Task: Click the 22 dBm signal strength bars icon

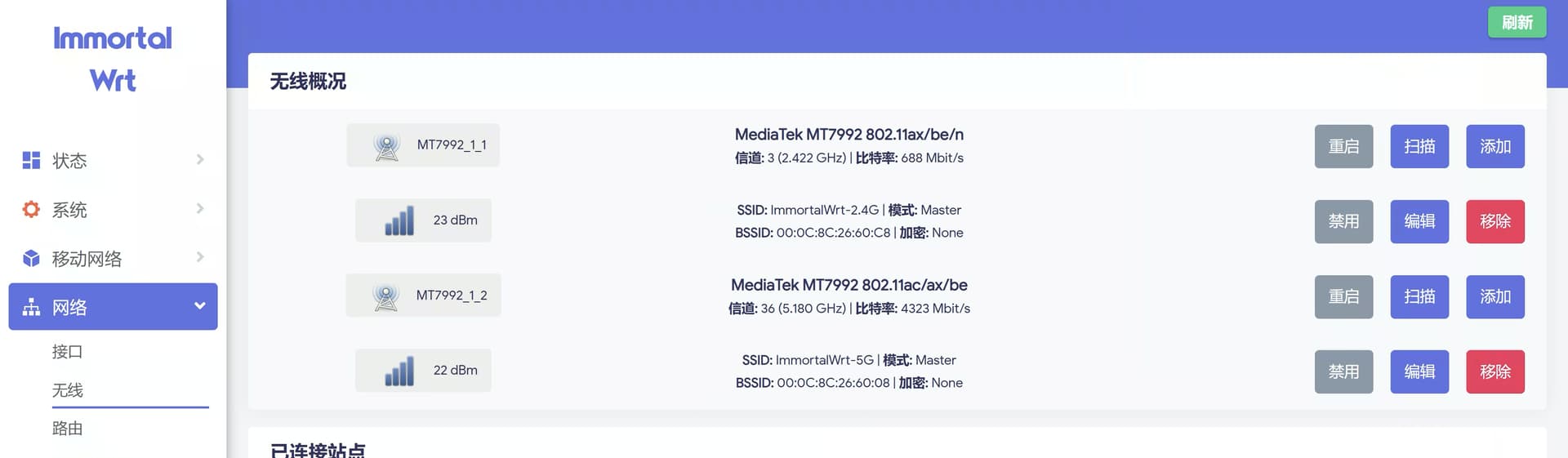Action: tap(399, 371)
